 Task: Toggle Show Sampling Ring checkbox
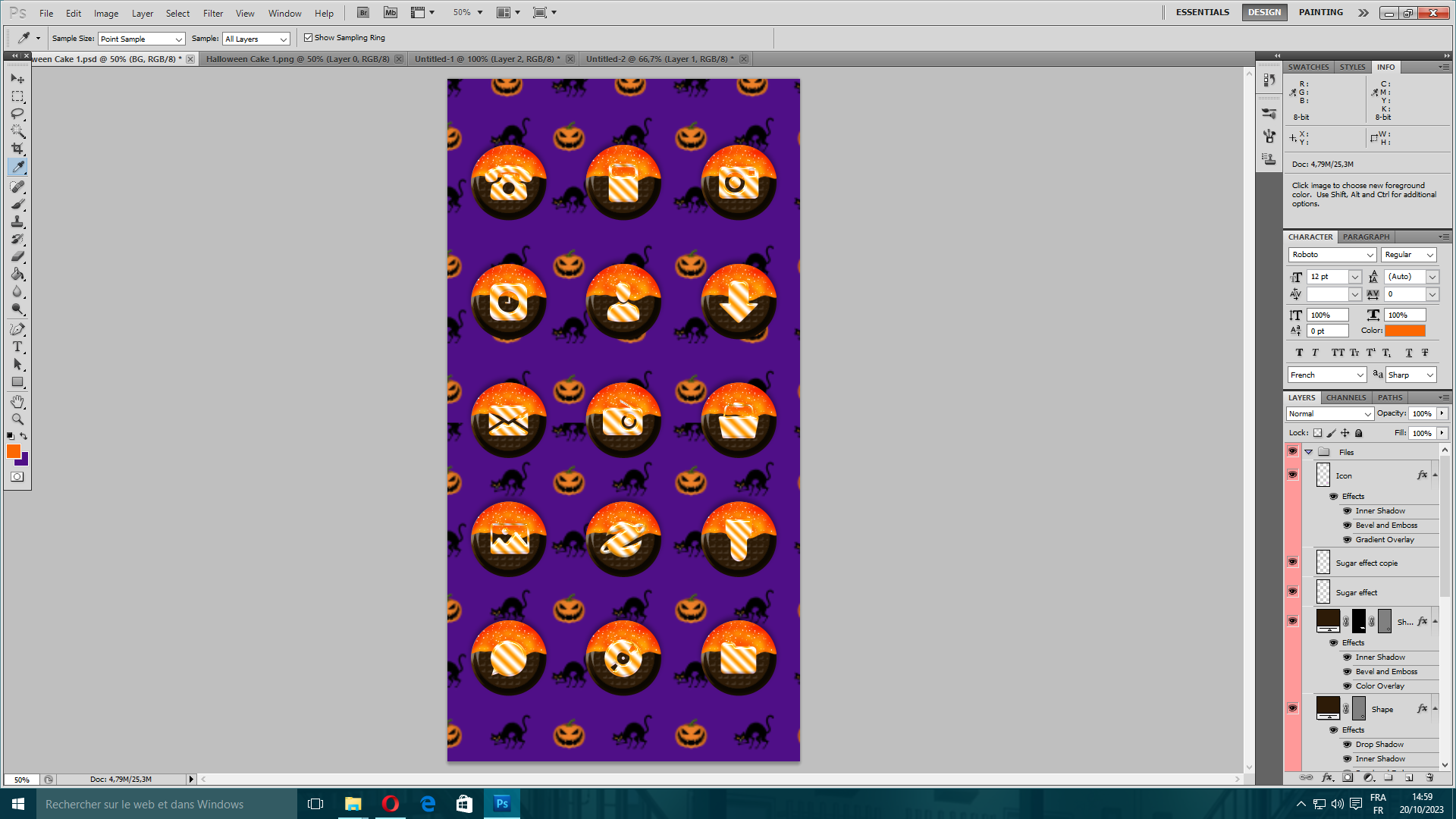point(309,38)
